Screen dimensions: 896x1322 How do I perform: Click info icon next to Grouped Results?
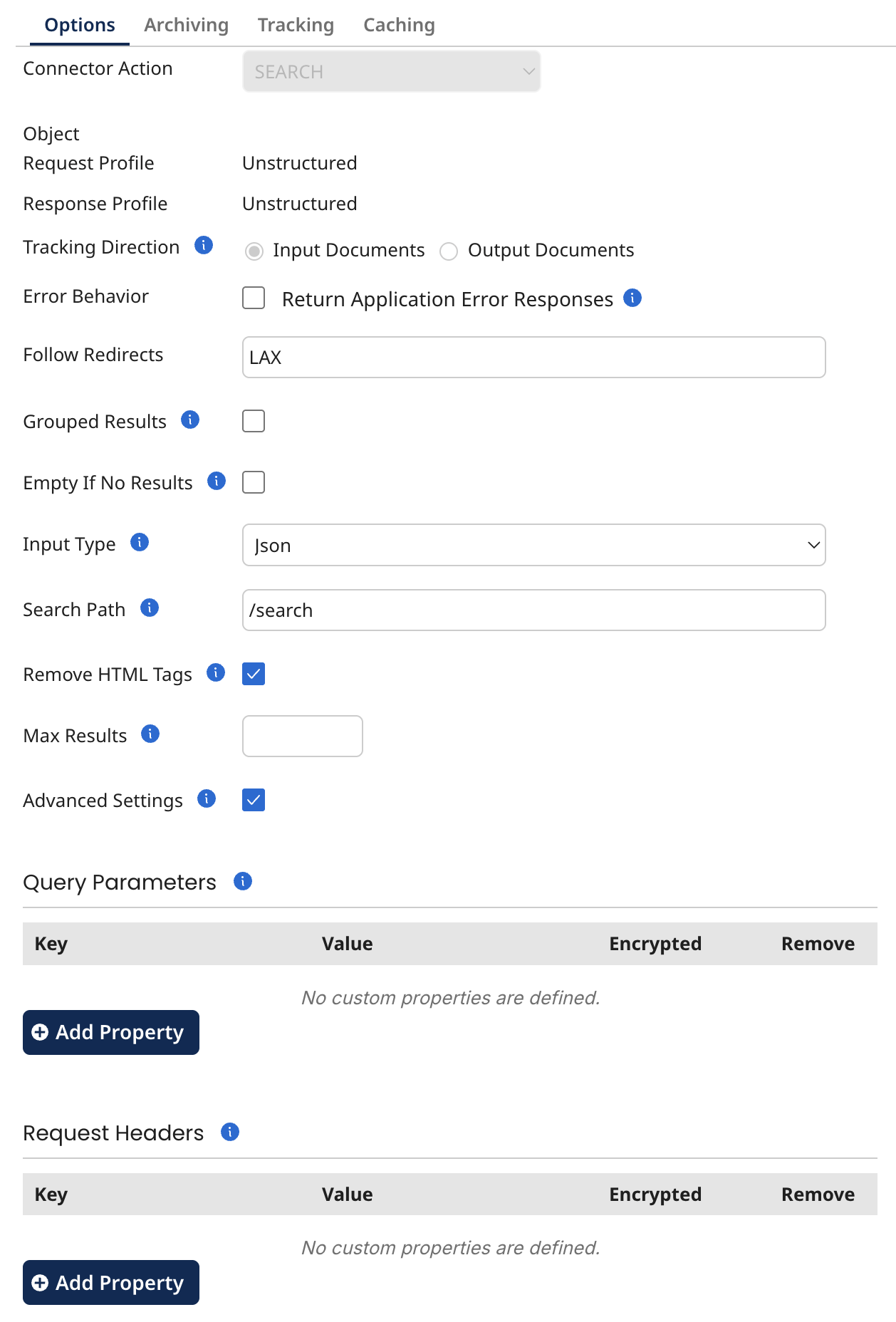190,420
